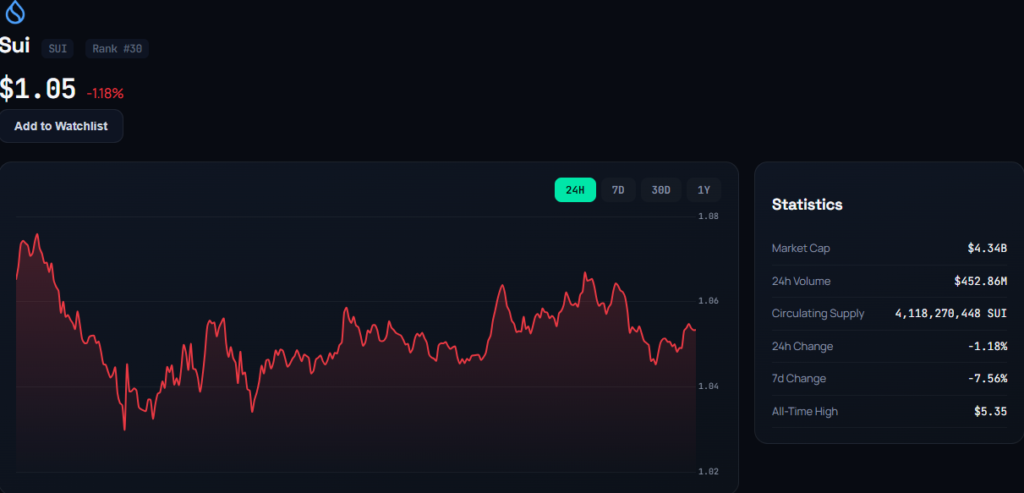Click the $4.34B market cap value

pos(987,248)
